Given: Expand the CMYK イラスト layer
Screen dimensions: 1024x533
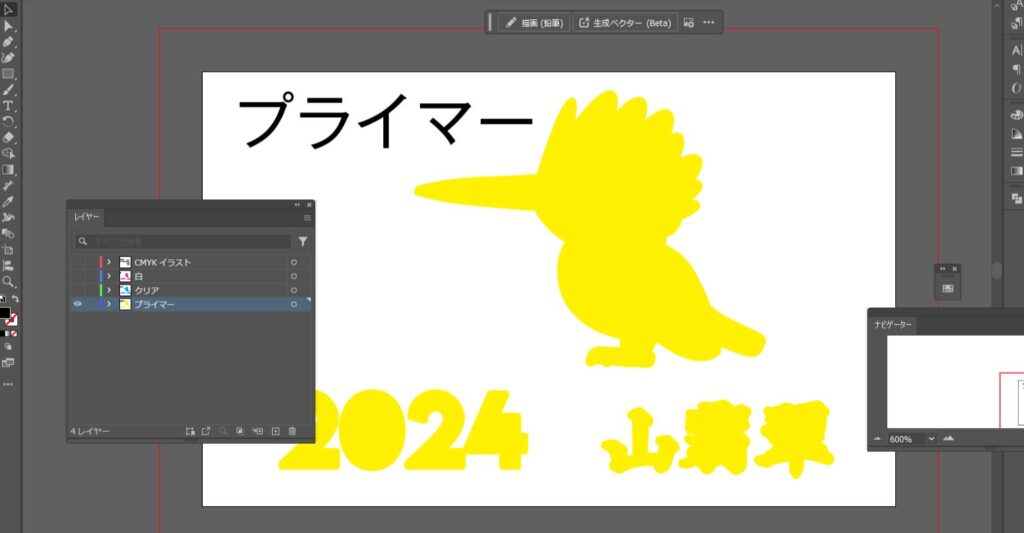Looking at the screenshot, I should (109, 262).
